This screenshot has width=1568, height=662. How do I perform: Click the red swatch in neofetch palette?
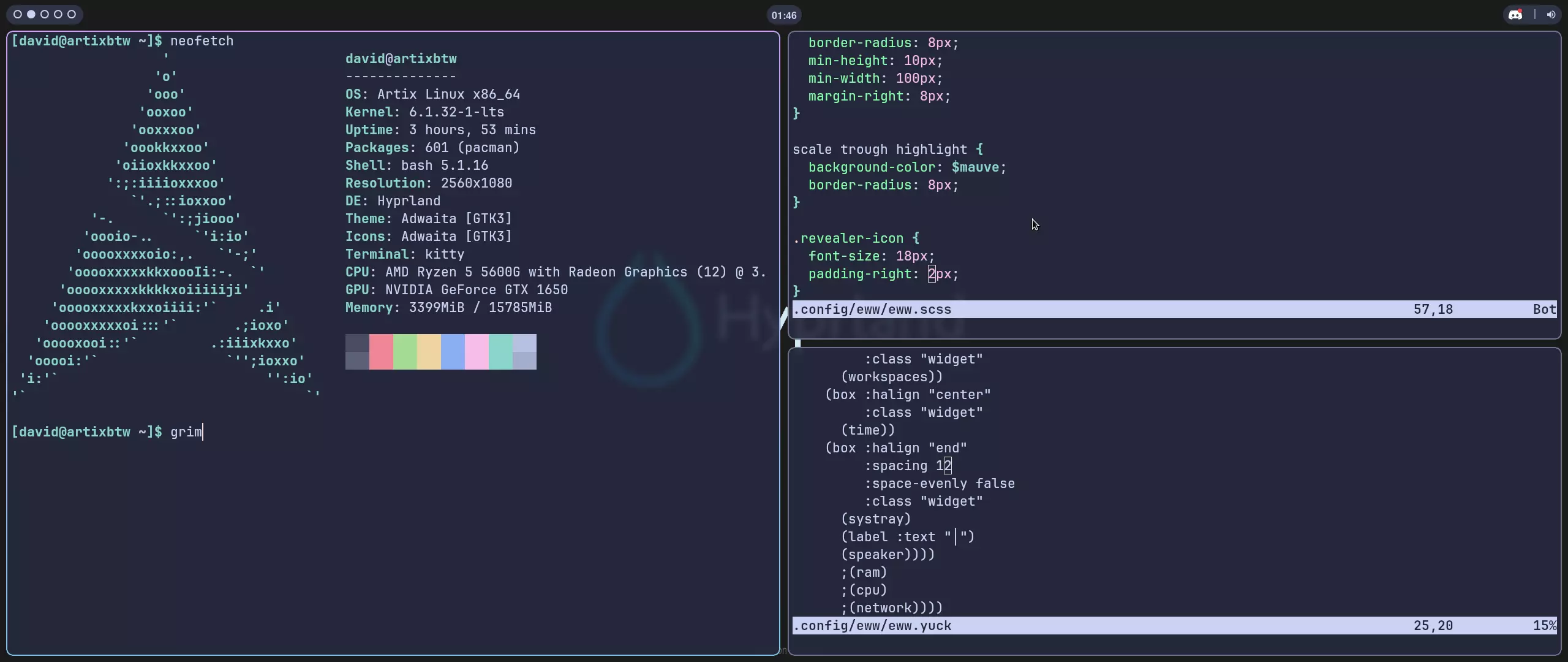pos(381,352)
